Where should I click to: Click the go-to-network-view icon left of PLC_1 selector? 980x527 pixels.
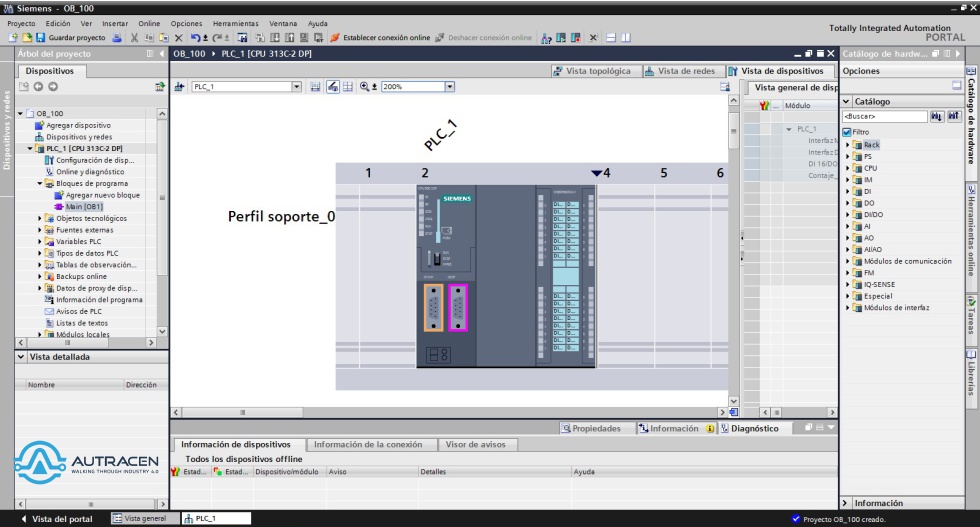179,86
